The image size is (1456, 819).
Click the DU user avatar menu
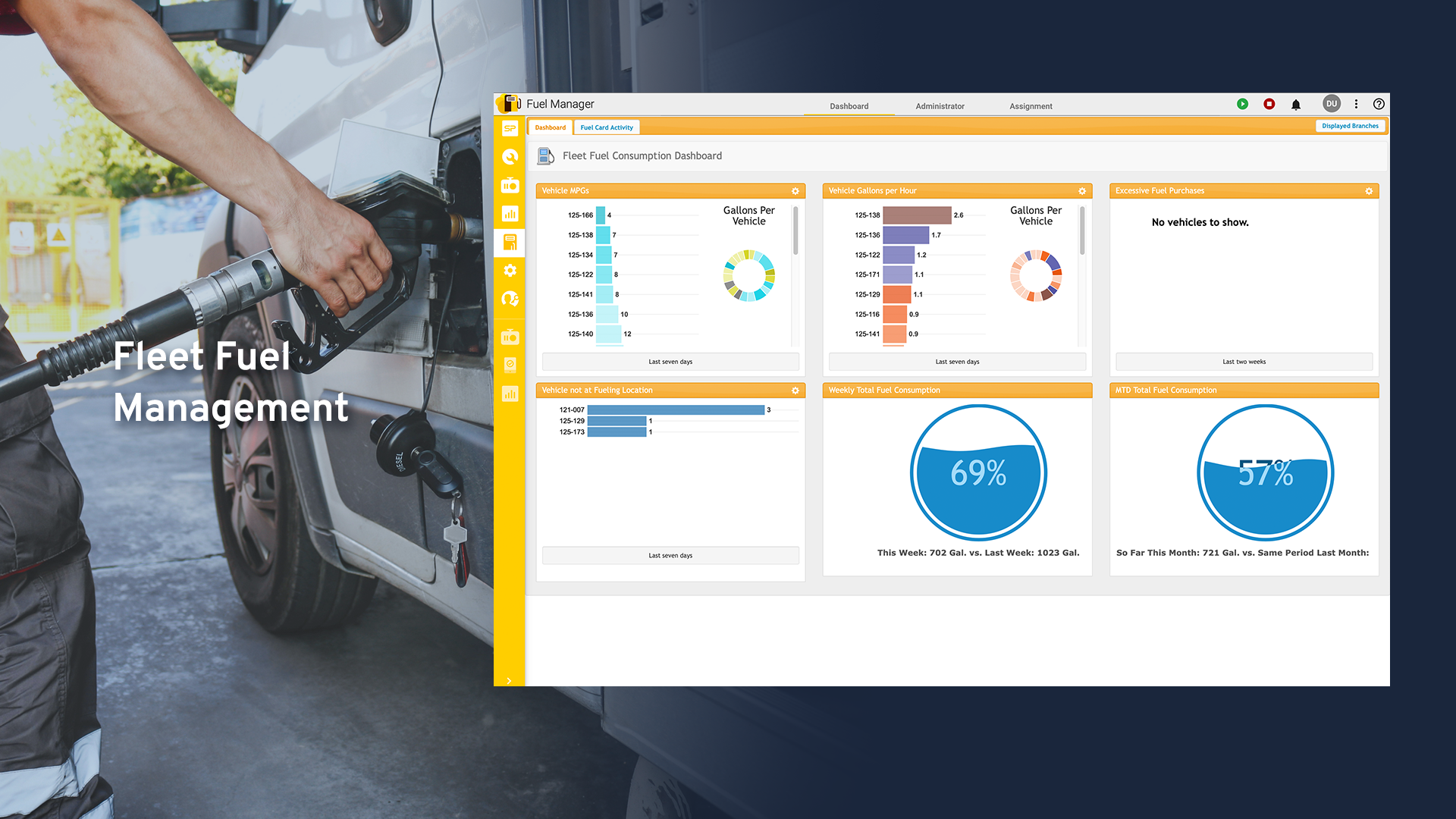pos(1331,103)
